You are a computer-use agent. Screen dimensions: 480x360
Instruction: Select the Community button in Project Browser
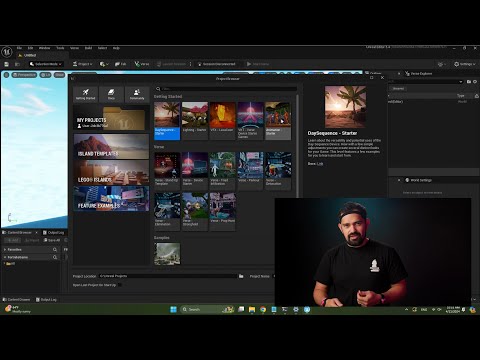tap(137, 94)
